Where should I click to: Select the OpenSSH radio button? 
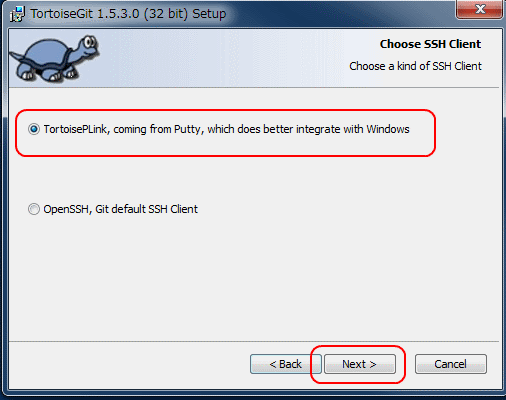(x=34, y=209)
